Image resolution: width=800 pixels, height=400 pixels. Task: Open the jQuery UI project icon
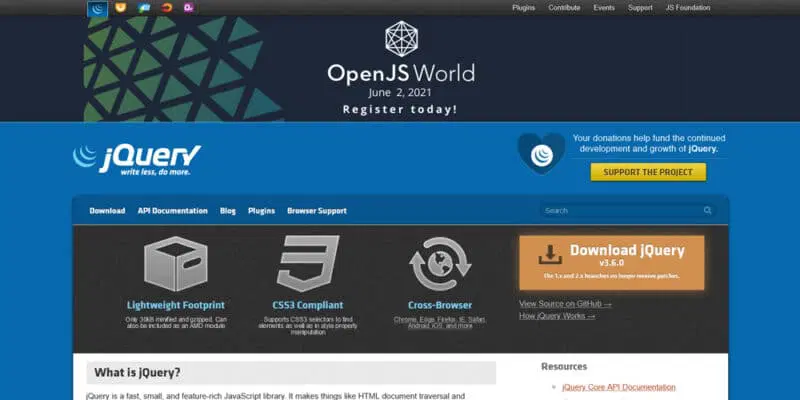120,8
